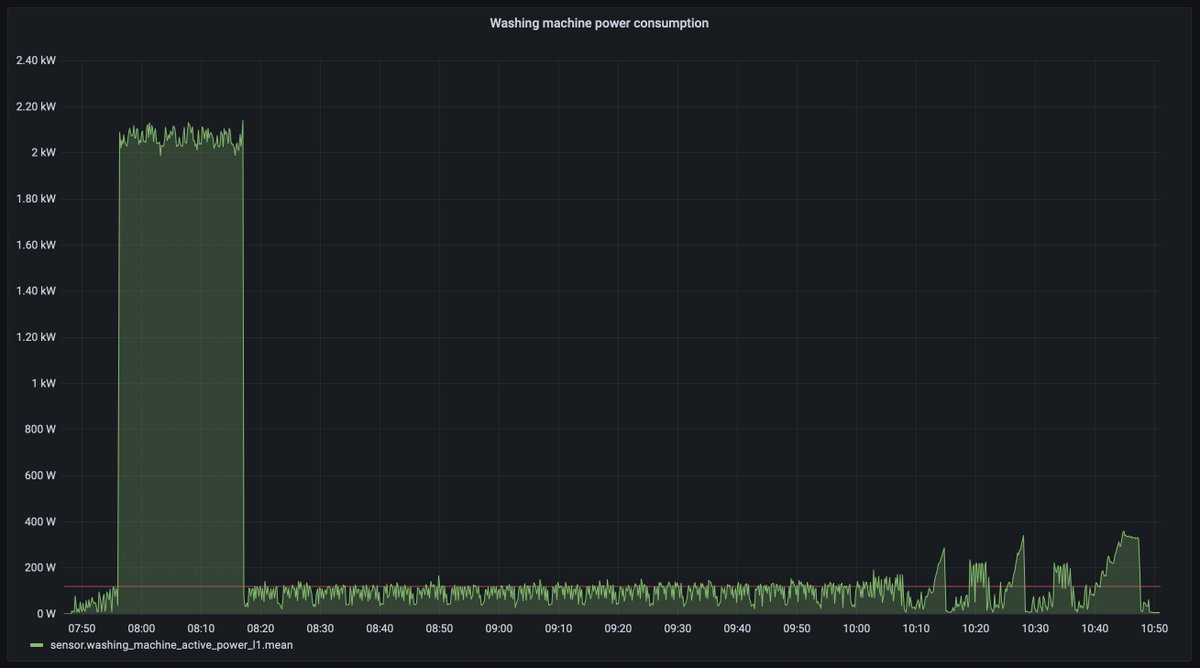Click the 10:50 time axis label
This screenshot has width=1200, height=668.
pos(1154,628)
